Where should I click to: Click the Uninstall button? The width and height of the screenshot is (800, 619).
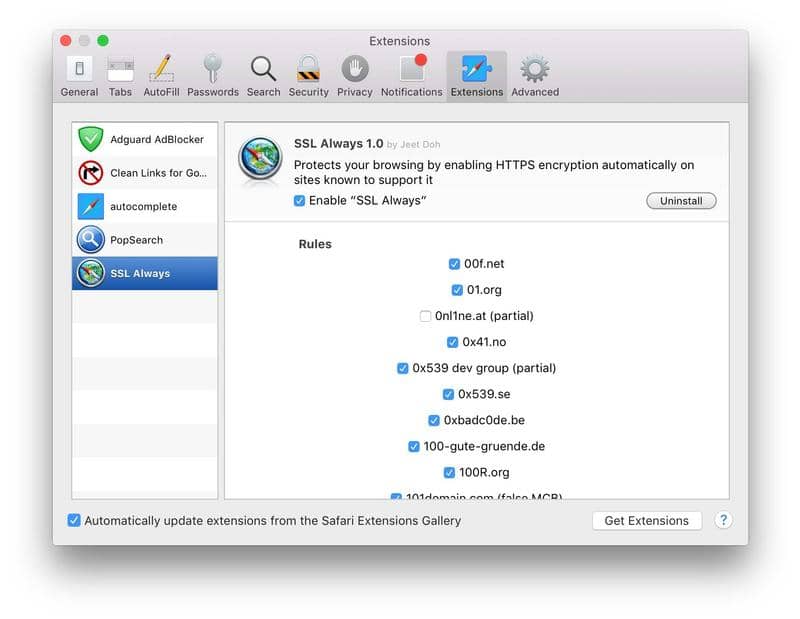[681, 200]
